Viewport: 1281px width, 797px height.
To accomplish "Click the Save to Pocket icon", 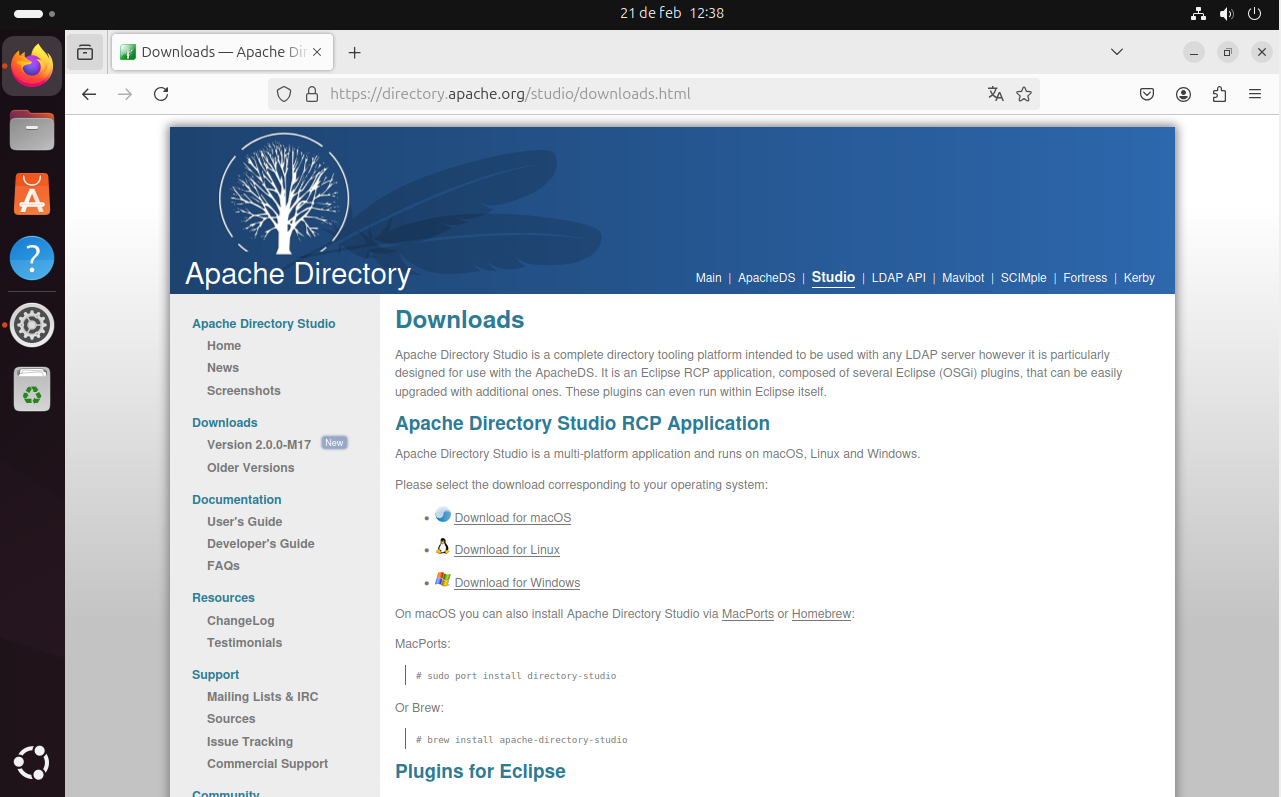I will point(1148,94).
